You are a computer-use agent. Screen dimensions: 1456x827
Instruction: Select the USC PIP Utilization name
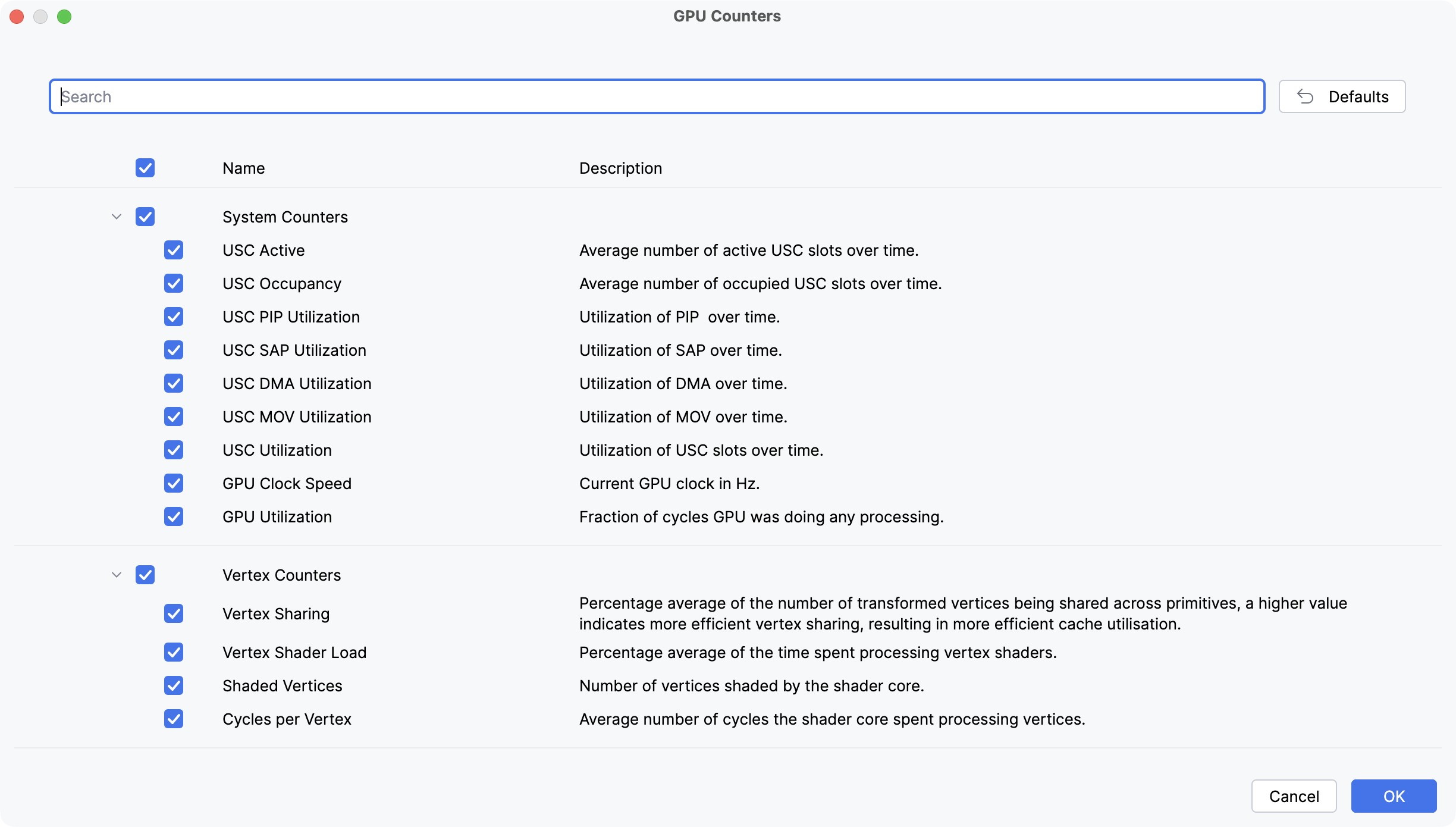coord(291,317)
